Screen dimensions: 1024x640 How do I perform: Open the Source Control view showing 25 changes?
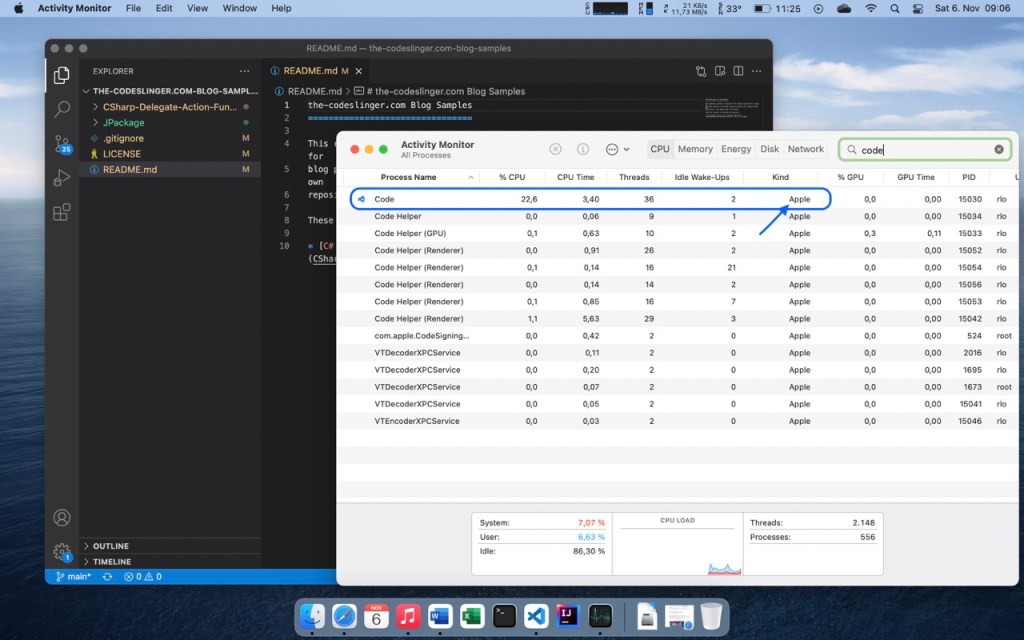(x=62, y=146)
